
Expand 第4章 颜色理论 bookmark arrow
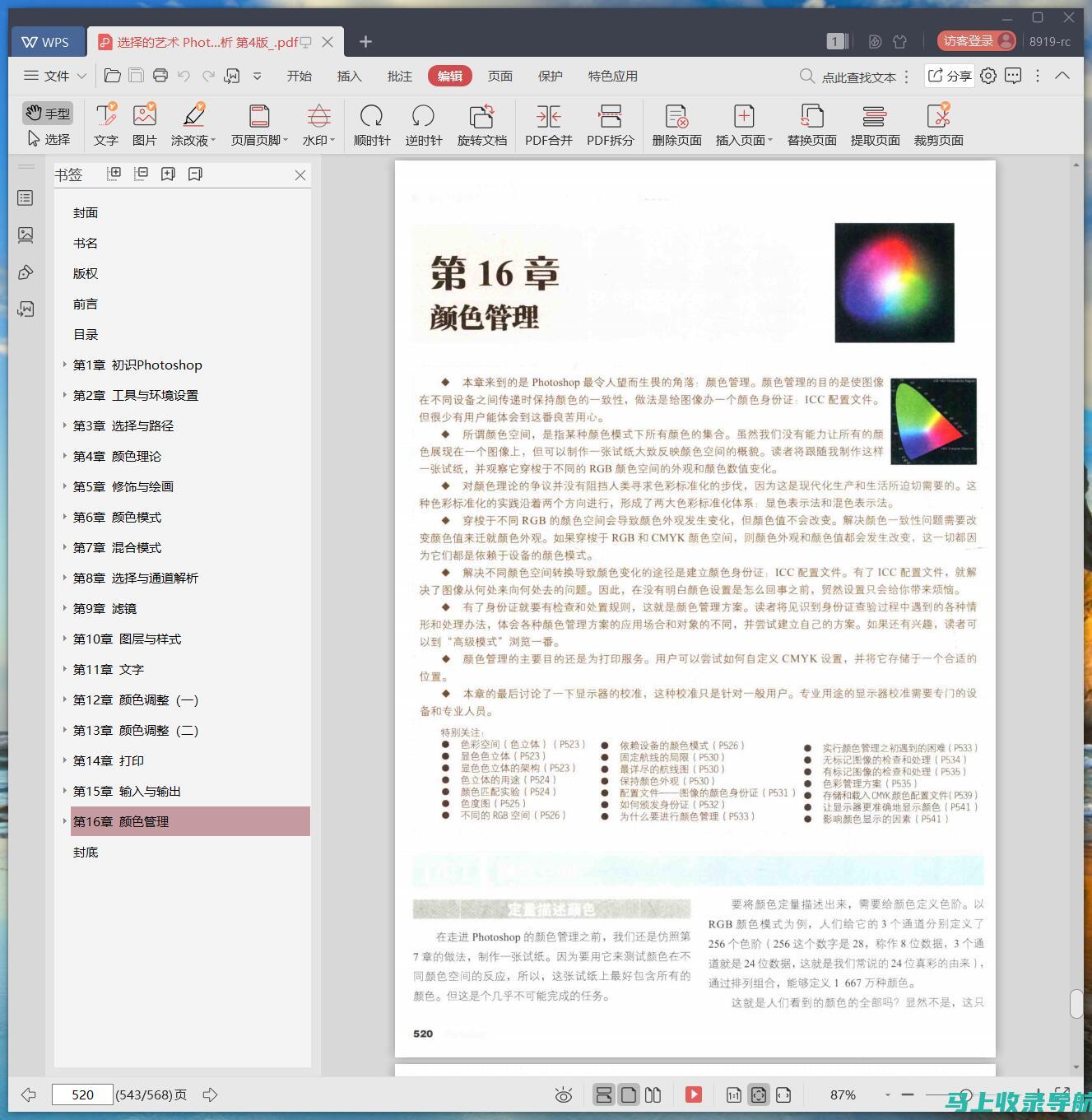[65, 456]
